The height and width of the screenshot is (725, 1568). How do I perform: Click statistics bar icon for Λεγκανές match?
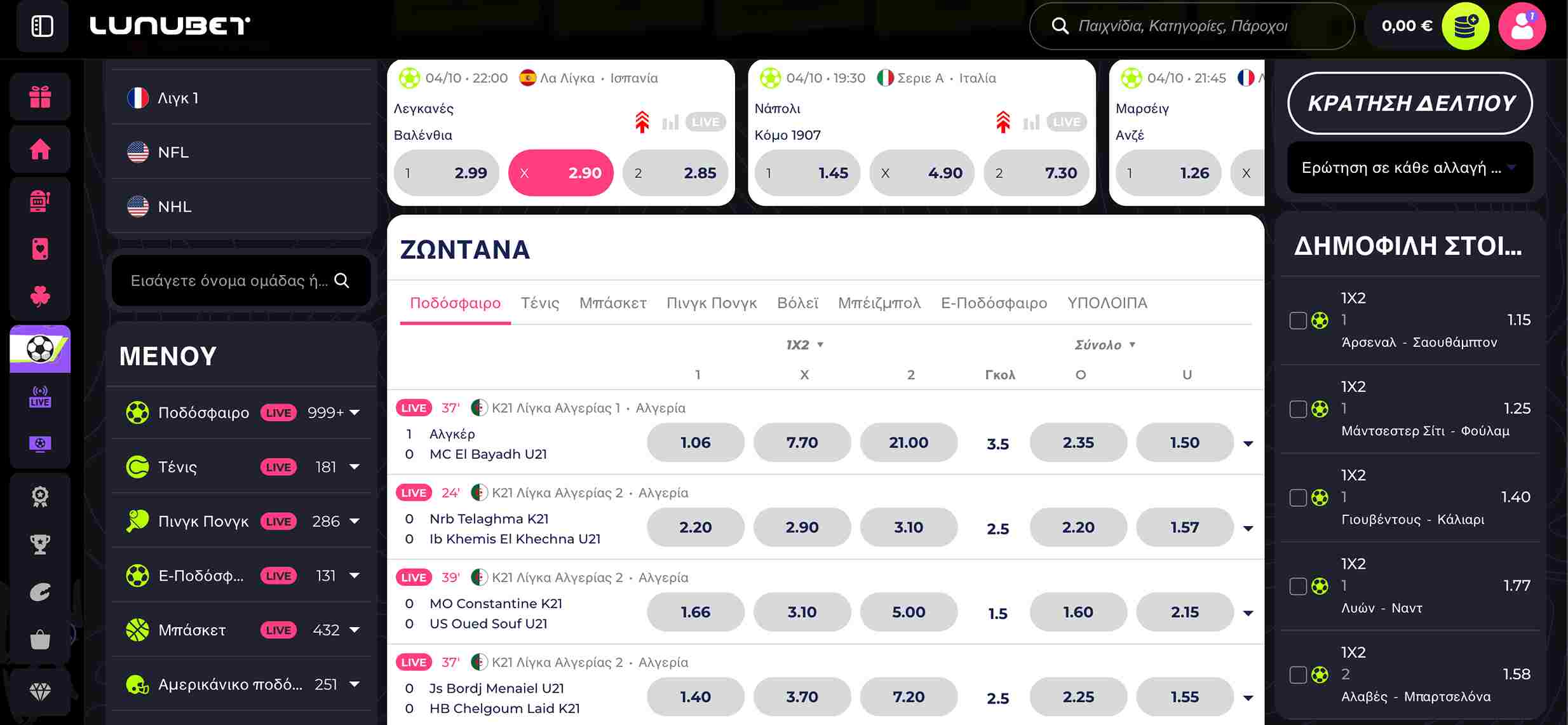tap(670, 122)
